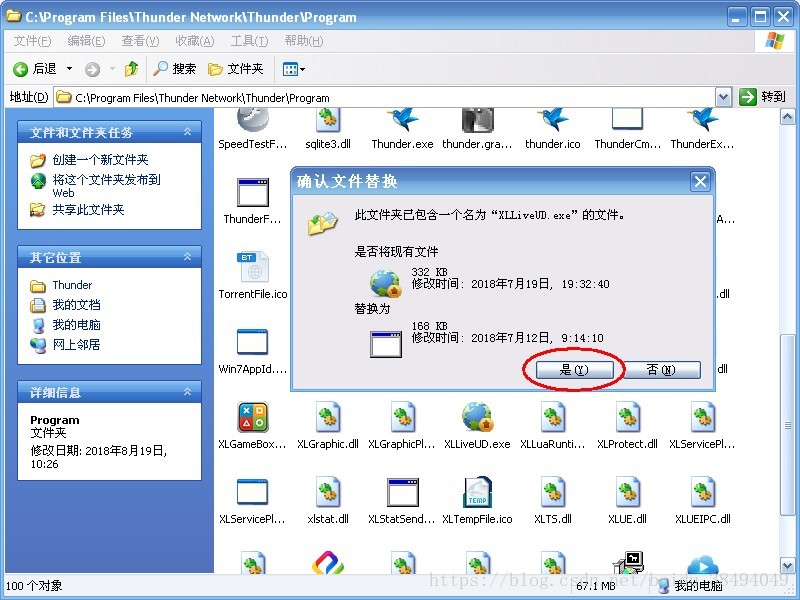Screen dimensions: 800x600
Task: Click the scroll up arrow of file list
Action: 787,117
